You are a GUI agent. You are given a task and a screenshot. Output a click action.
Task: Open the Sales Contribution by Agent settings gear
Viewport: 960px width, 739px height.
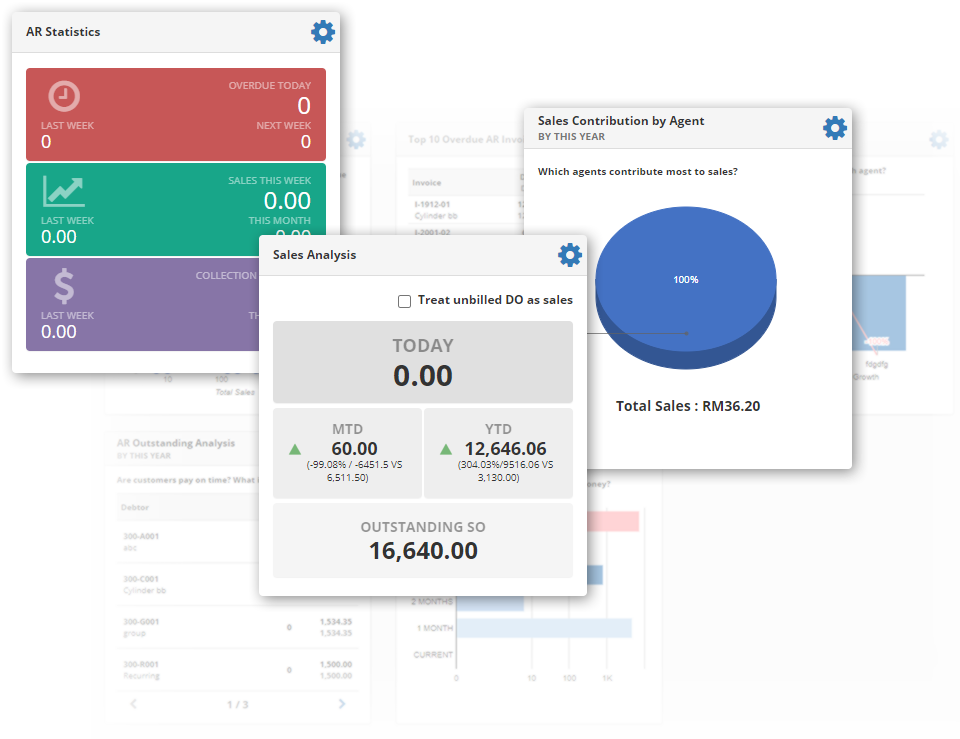coord(834,127)
